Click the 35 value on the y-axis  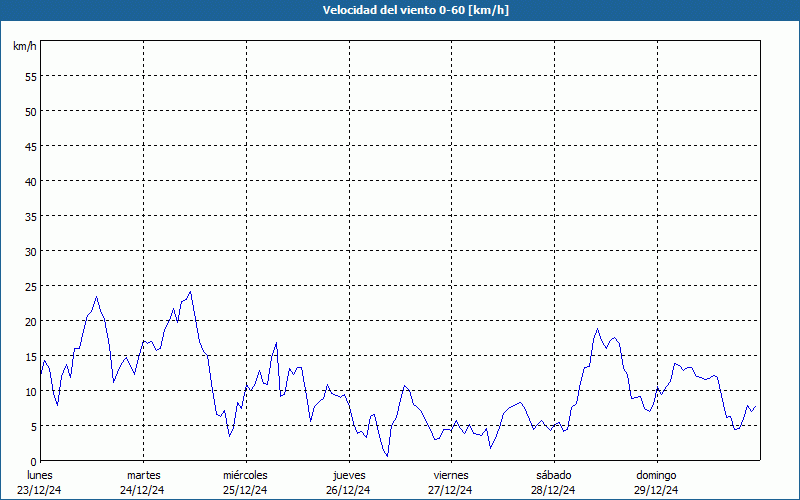[x=31, y=218]
